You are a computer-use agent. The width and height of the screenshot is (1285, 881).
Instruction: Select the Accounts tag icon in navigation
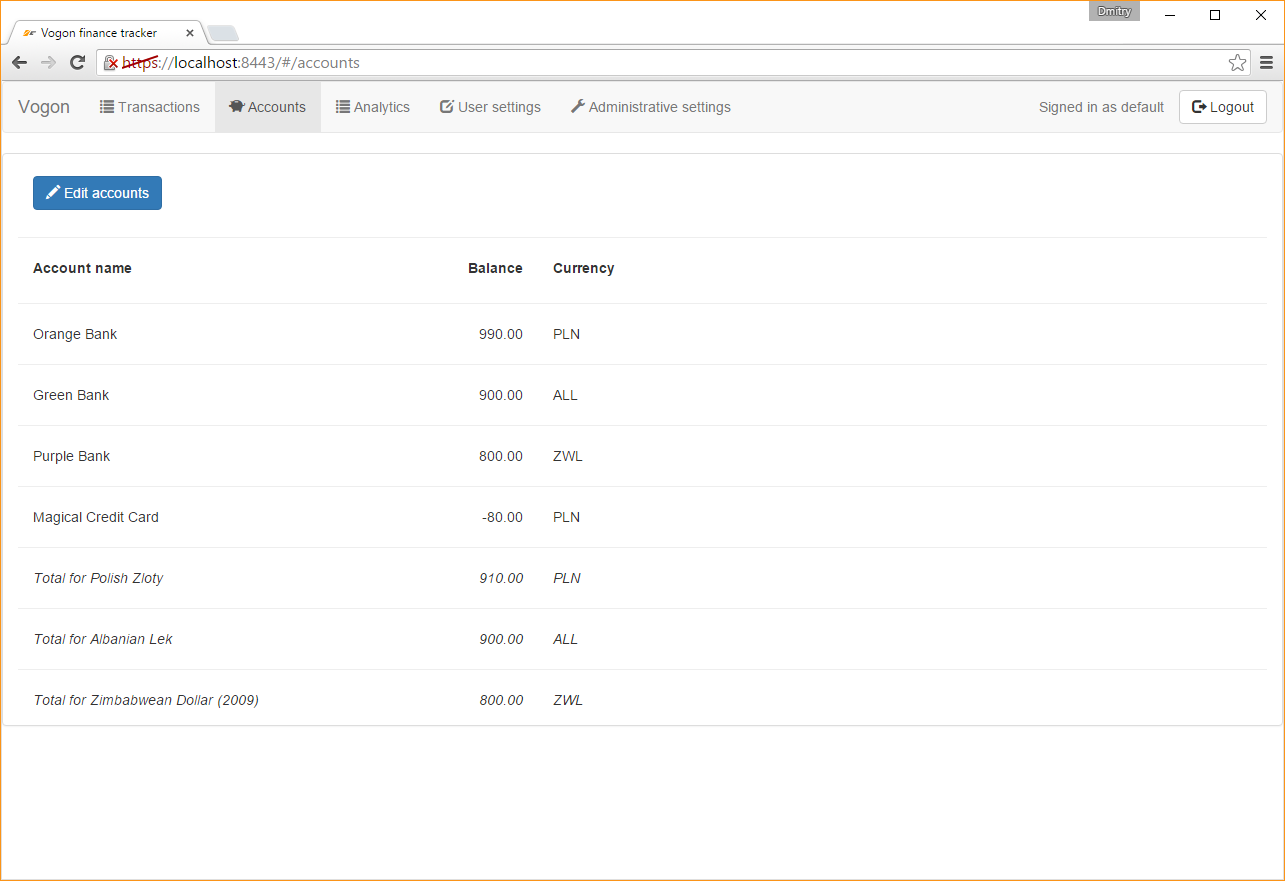coord(236,106)
